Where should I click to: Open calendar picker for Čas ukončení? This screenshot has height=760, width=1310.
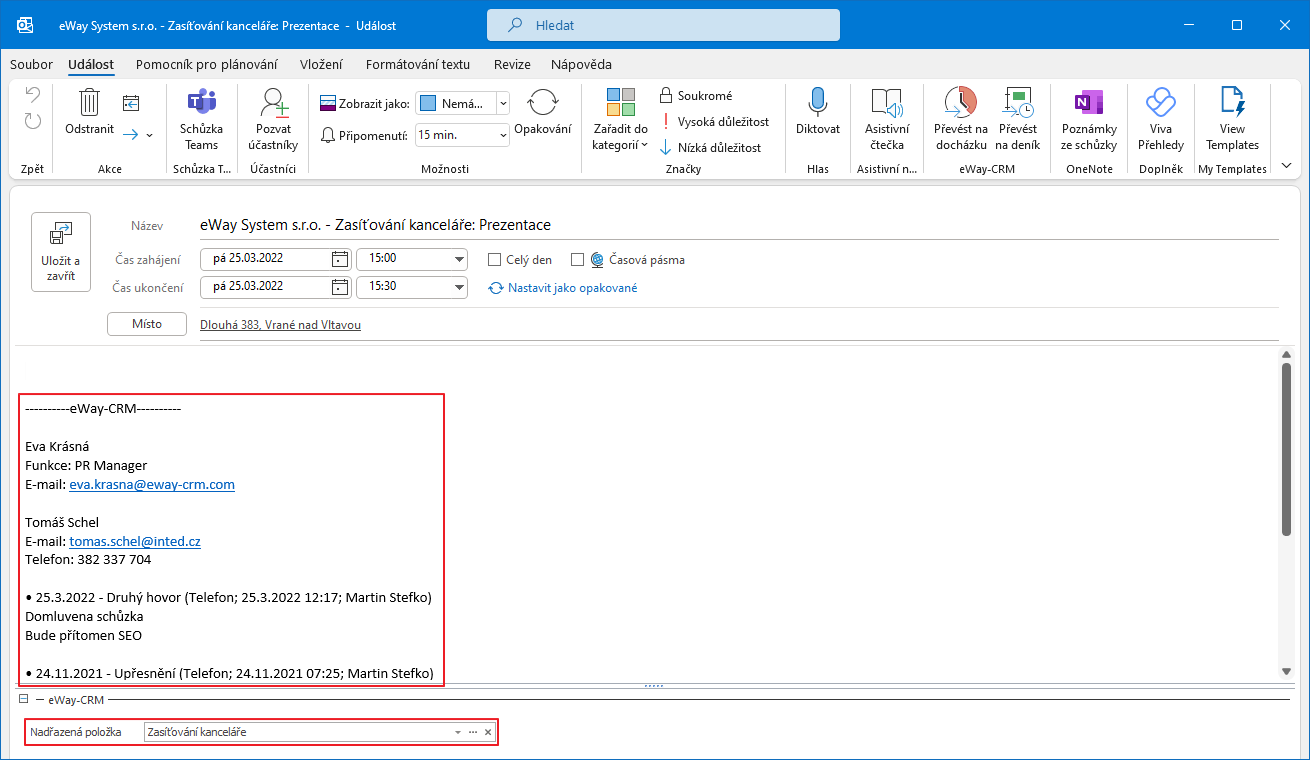pyautogui.click(x=340, y=287)
